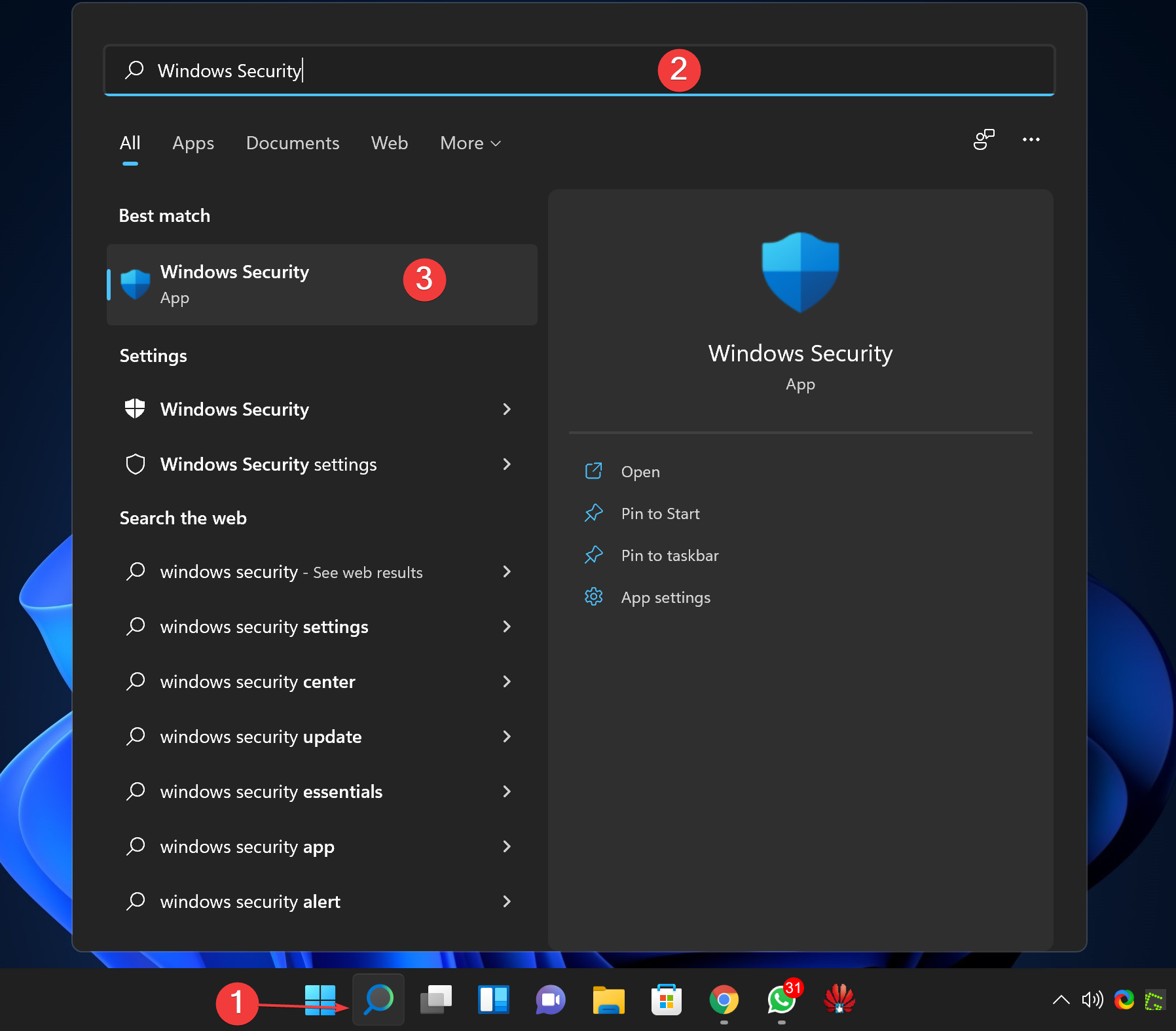
Task: Select web suggestion 'windows security update'
Action: tap(322, 736)
